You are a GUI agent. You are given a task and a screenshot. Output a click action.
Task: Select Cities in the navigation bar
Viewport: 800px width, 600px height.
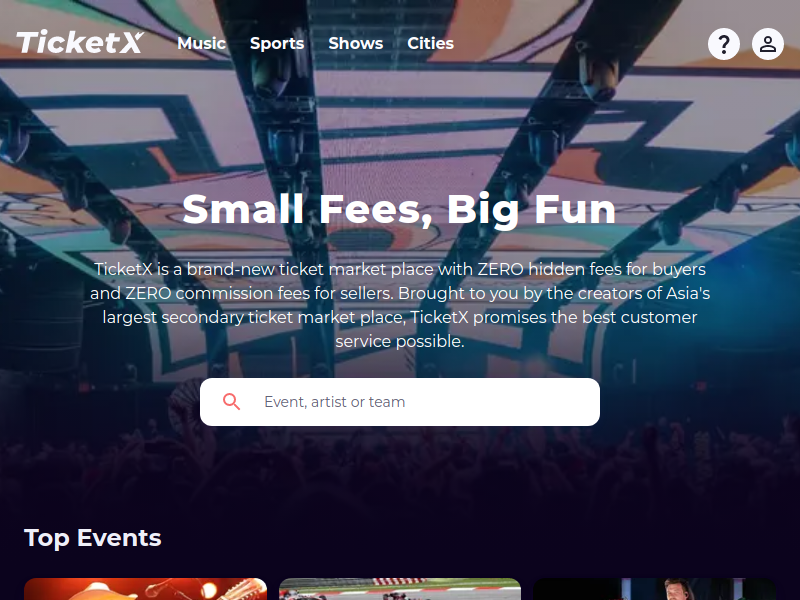(430, 43)
